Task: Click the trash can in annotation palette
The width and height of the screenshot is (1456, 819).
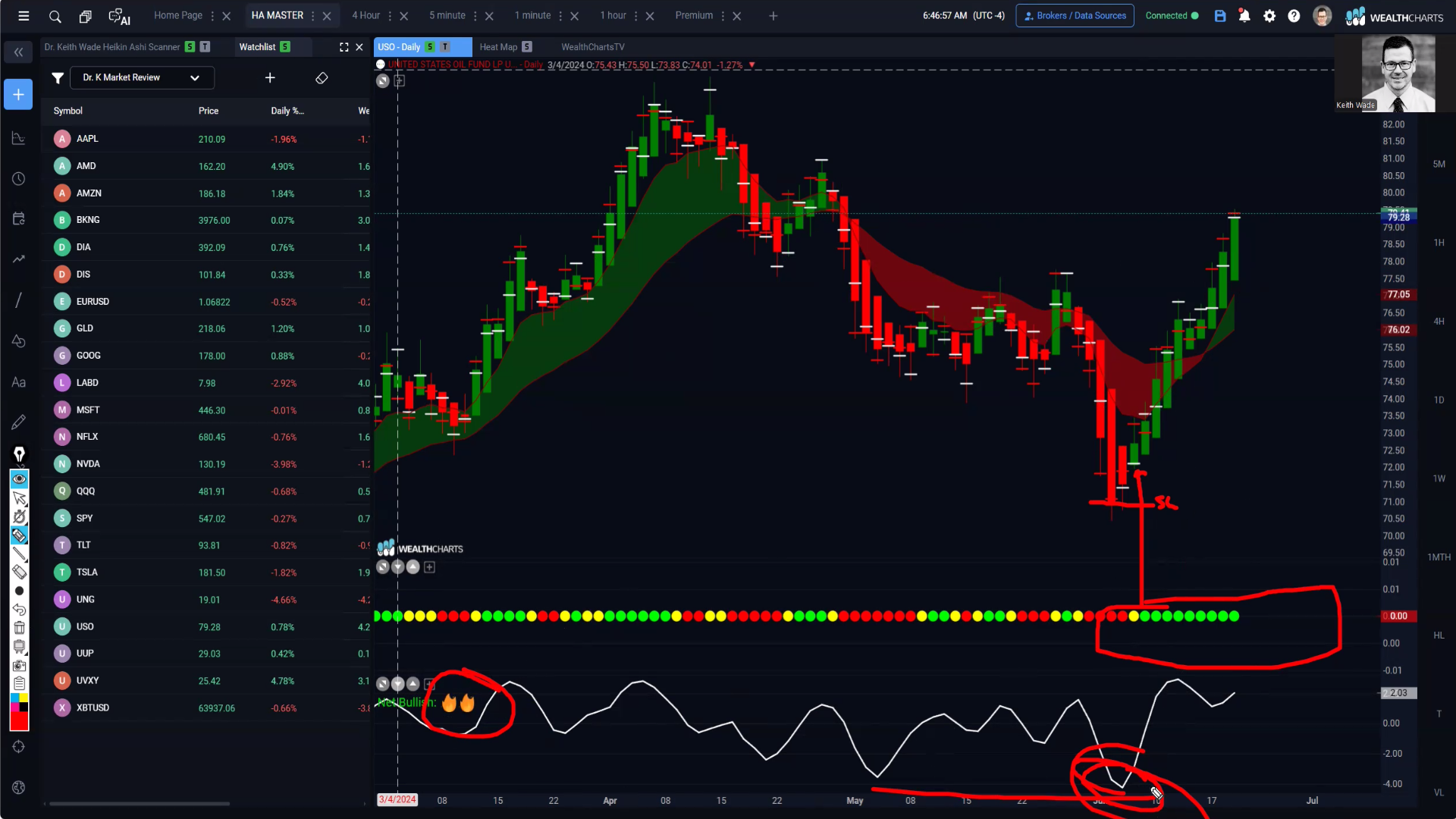Action: click(20, 628)
